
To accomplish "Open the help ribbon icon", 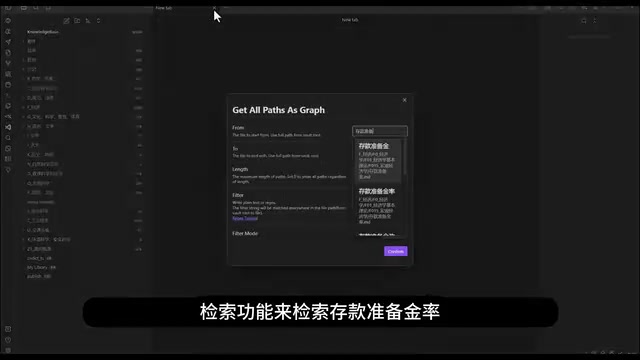I will (8, 340).
